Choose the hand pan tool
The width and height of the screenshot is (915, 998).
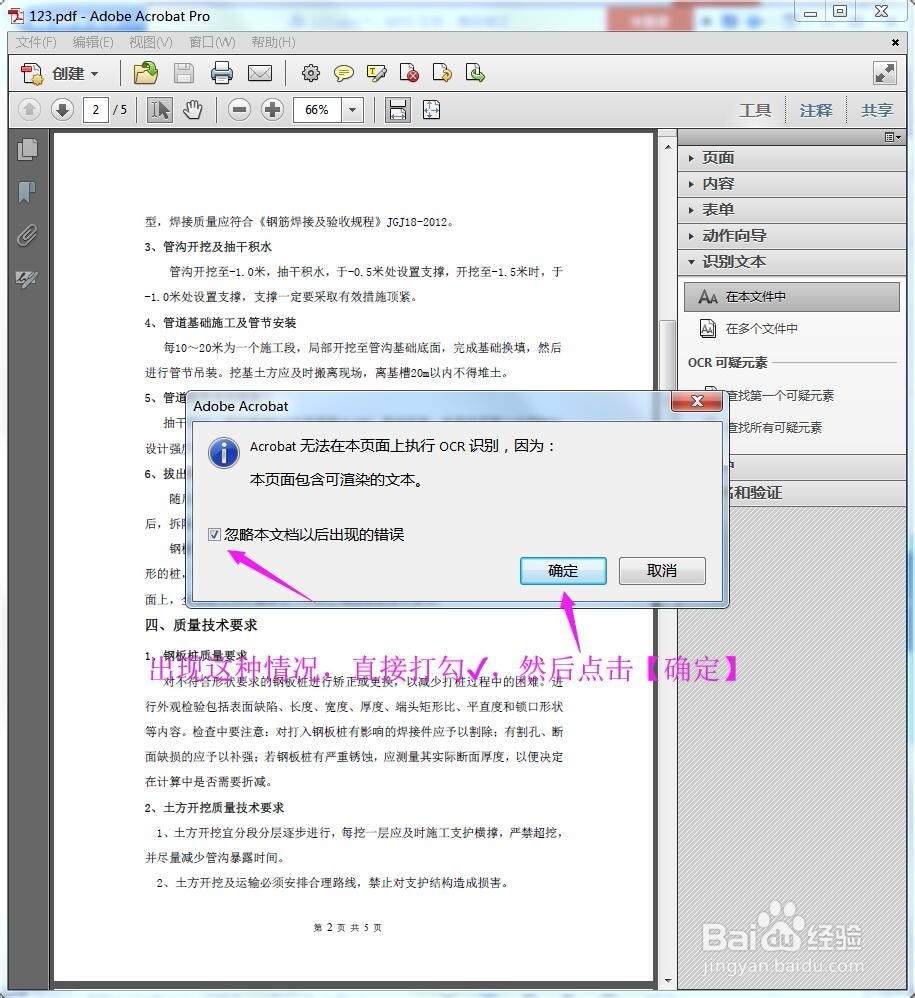[193, 110]
